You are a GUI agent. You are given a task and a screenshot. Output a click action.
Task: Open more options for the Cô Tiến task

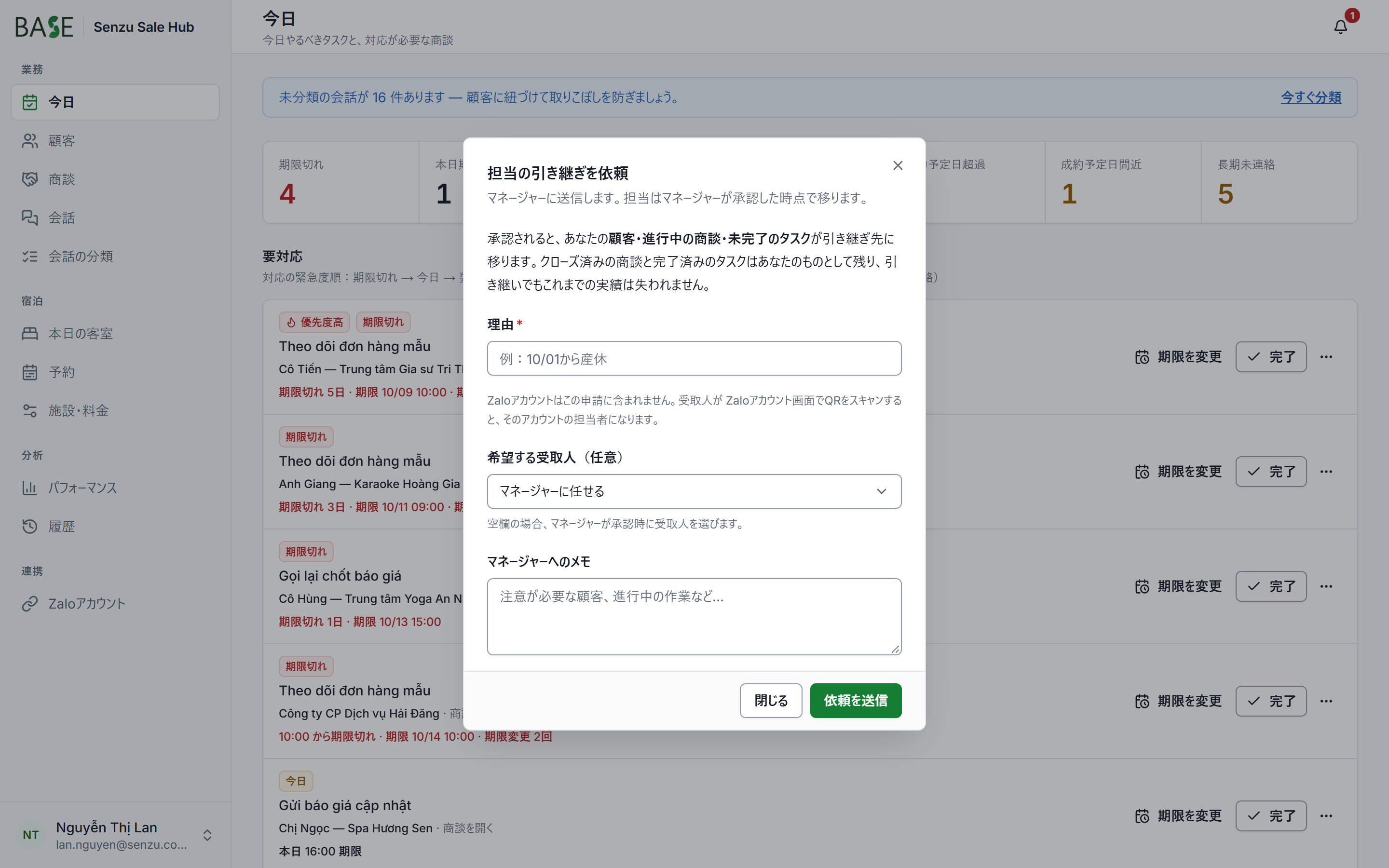[1326, 357]
